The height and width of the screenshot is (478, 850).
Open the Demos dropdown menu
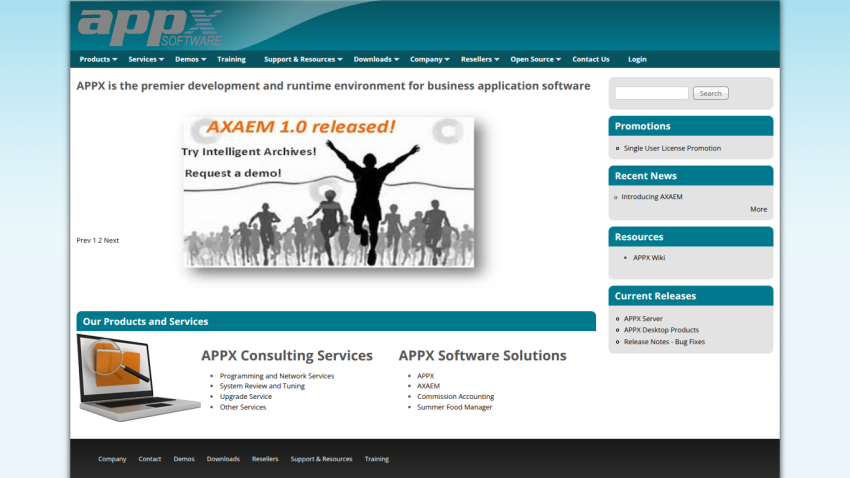click(x=190, y=59)
